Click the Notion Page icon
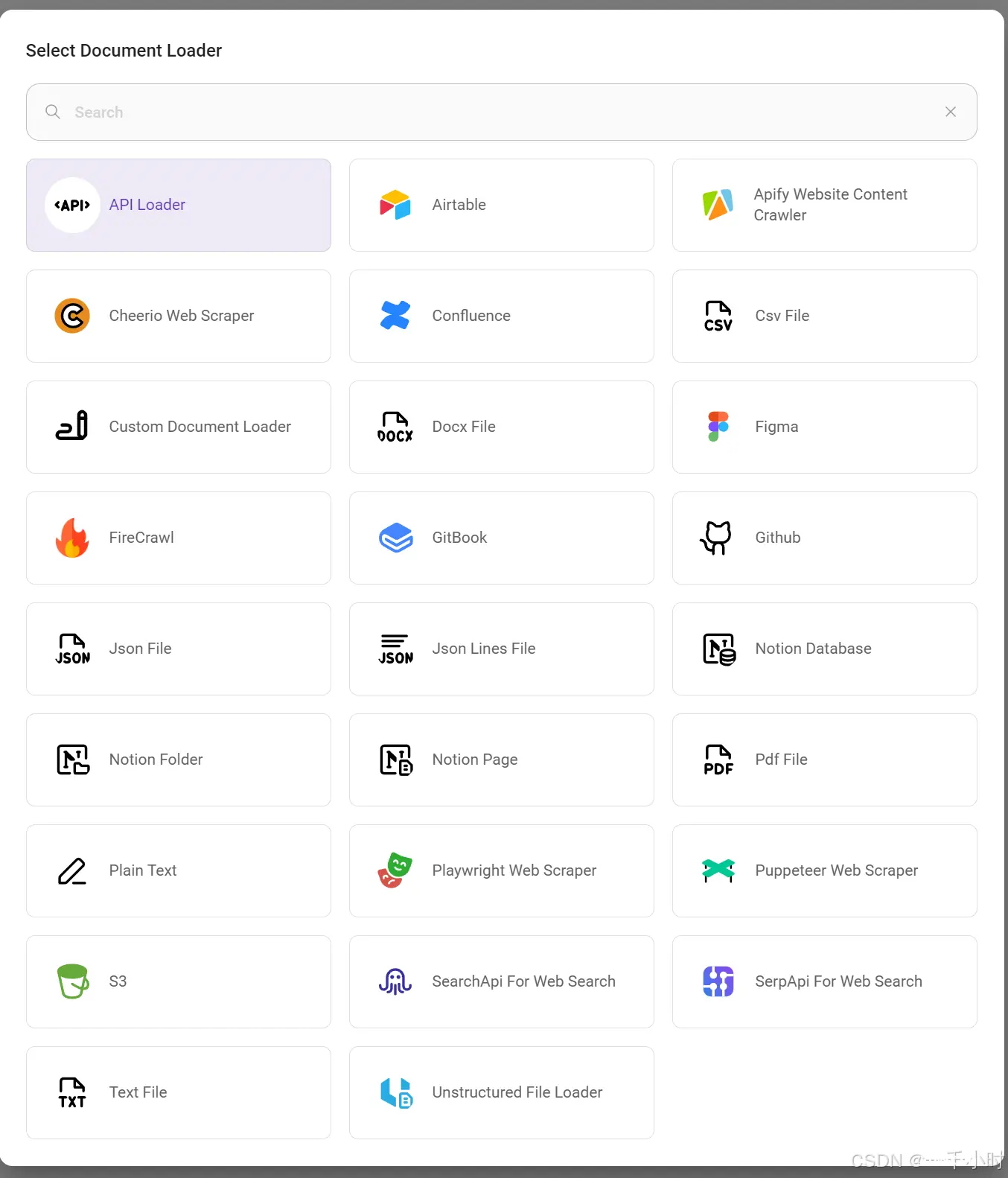This screenshot has height=1178, width=1008. coord(396,760)
